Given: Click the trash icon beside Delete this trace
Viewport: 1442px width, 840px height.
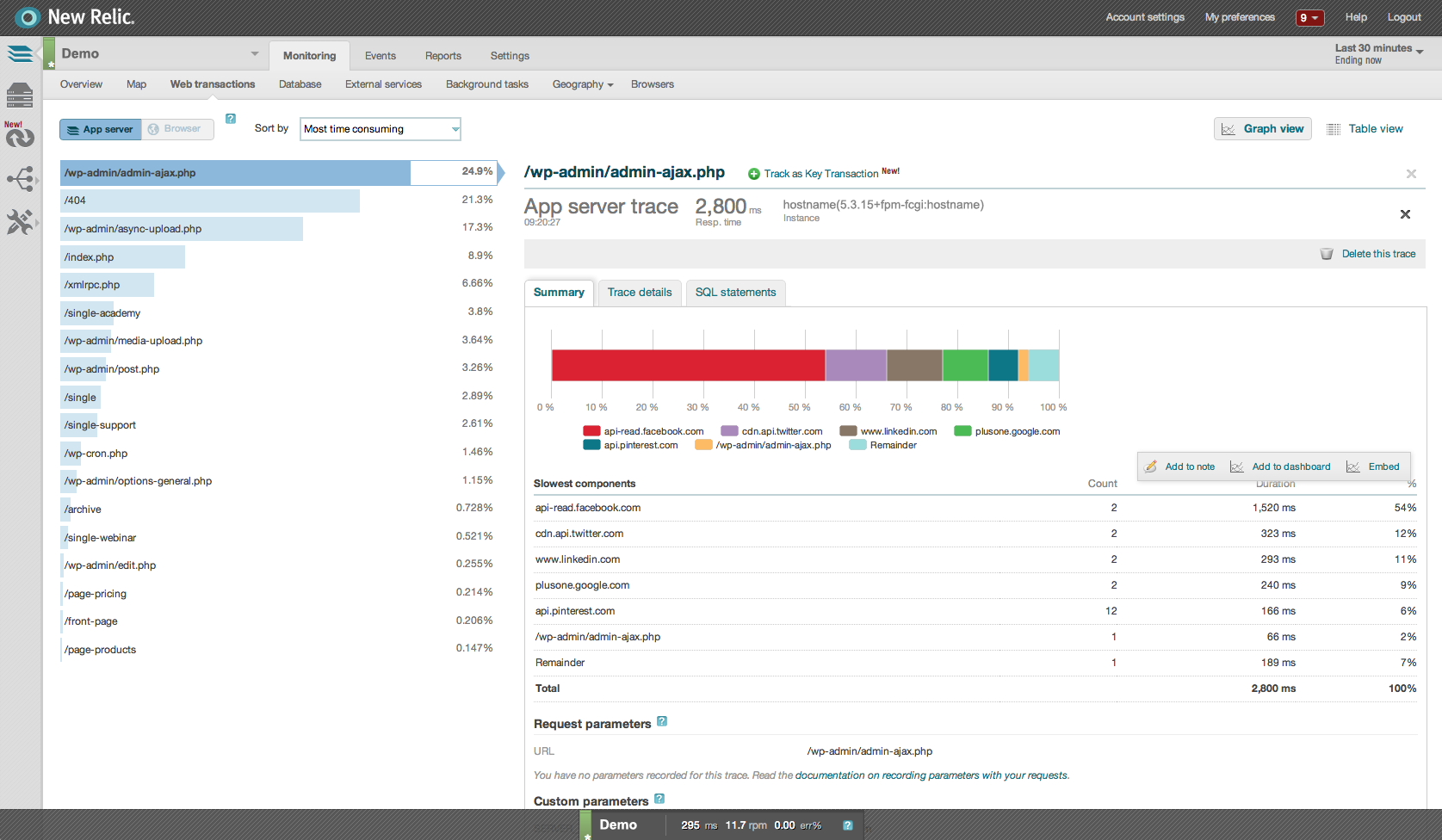Looking at the screenshot, I should pos(1327,254).
